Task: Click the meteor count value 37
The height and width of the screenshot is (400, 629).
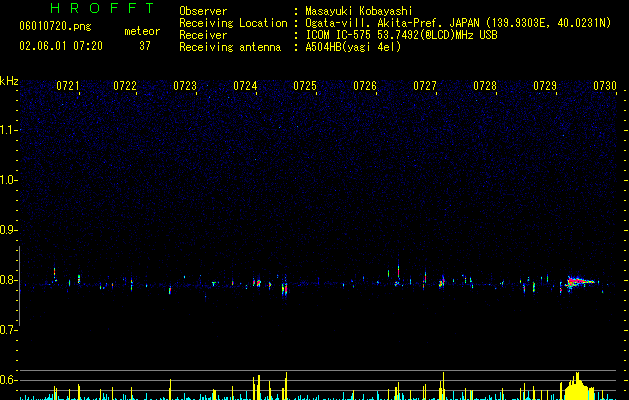Action: (x=145, y=46)
